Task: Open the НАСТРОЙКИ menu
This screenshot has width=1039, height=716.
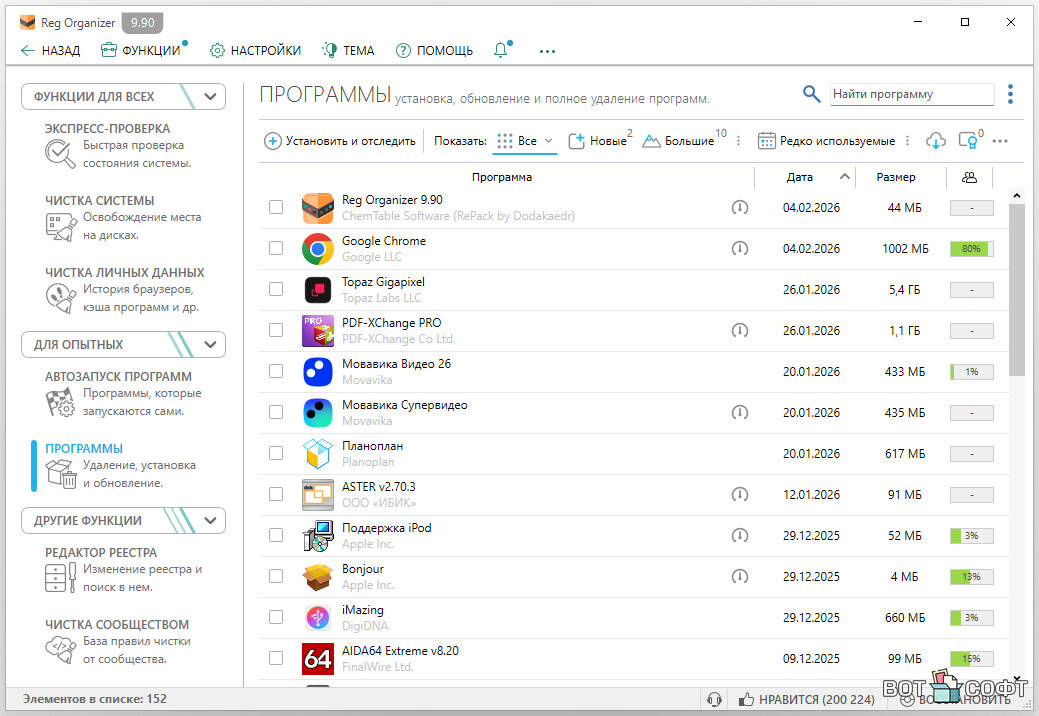Action: [x=255, y=51]
